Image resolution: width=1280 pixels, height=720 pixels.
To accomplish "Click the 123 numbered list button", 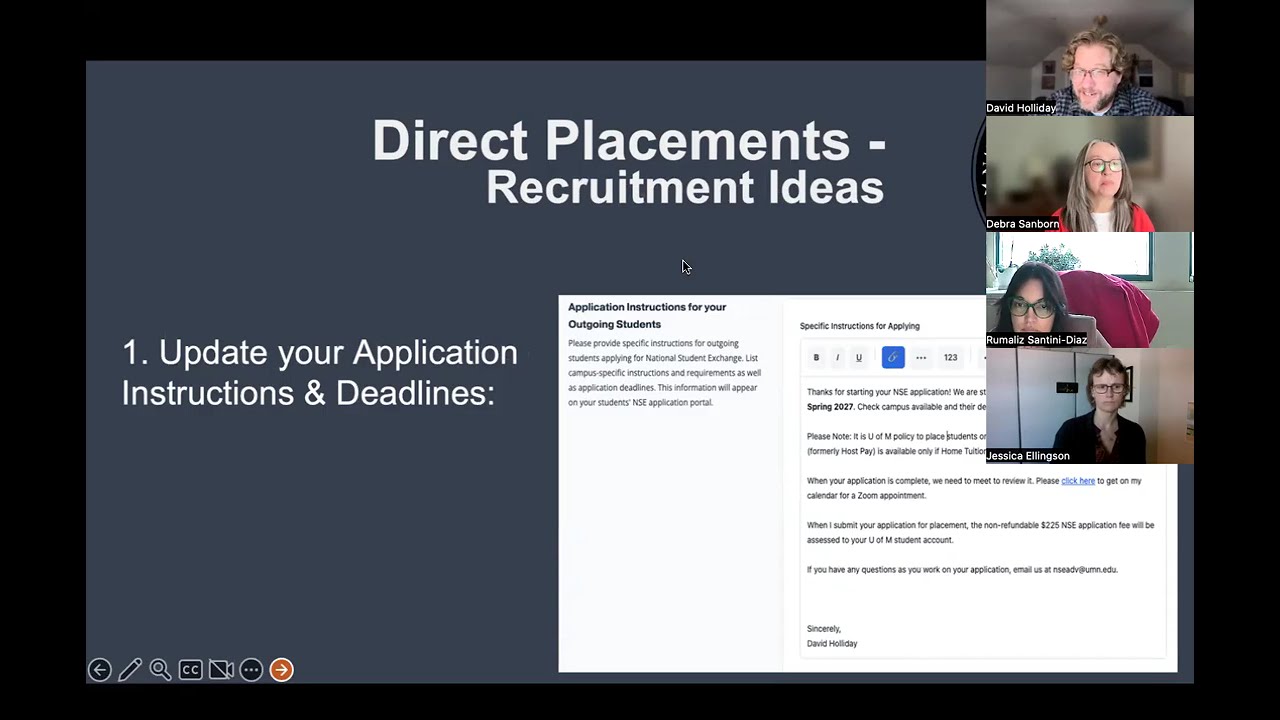I will 950,357.
